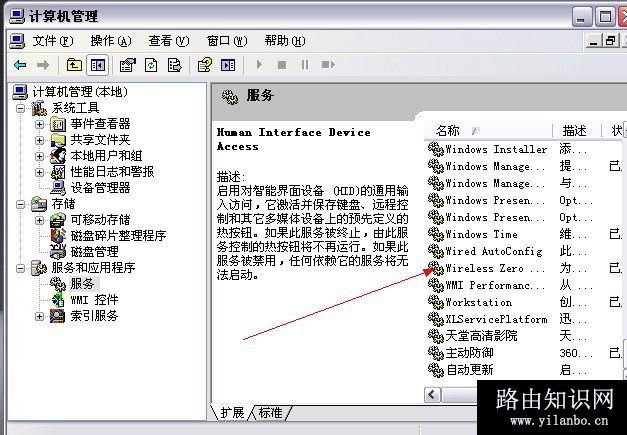
Task: Click the Stop service square icon
Action: coord(282,64)
